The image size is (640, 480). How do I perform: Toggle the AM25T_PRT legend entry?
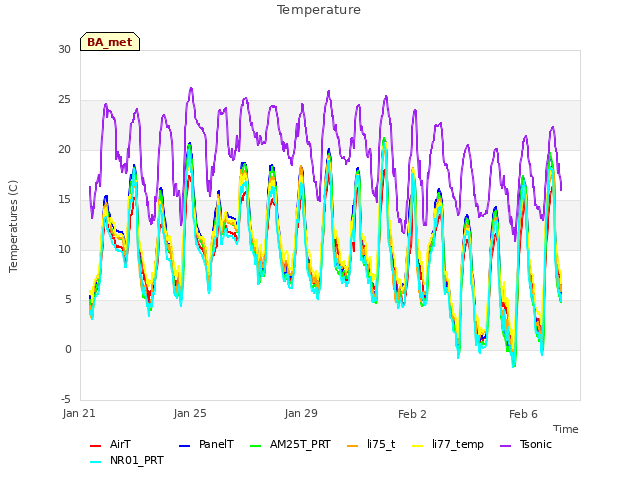pos(290,444)
